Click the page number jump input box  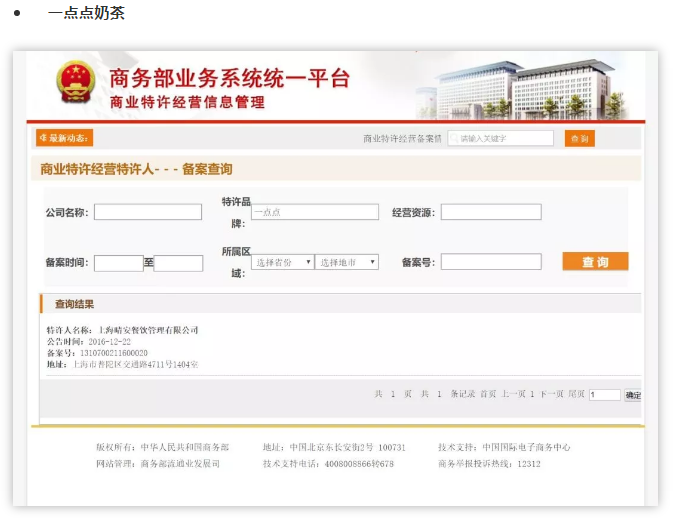(604, 395)
